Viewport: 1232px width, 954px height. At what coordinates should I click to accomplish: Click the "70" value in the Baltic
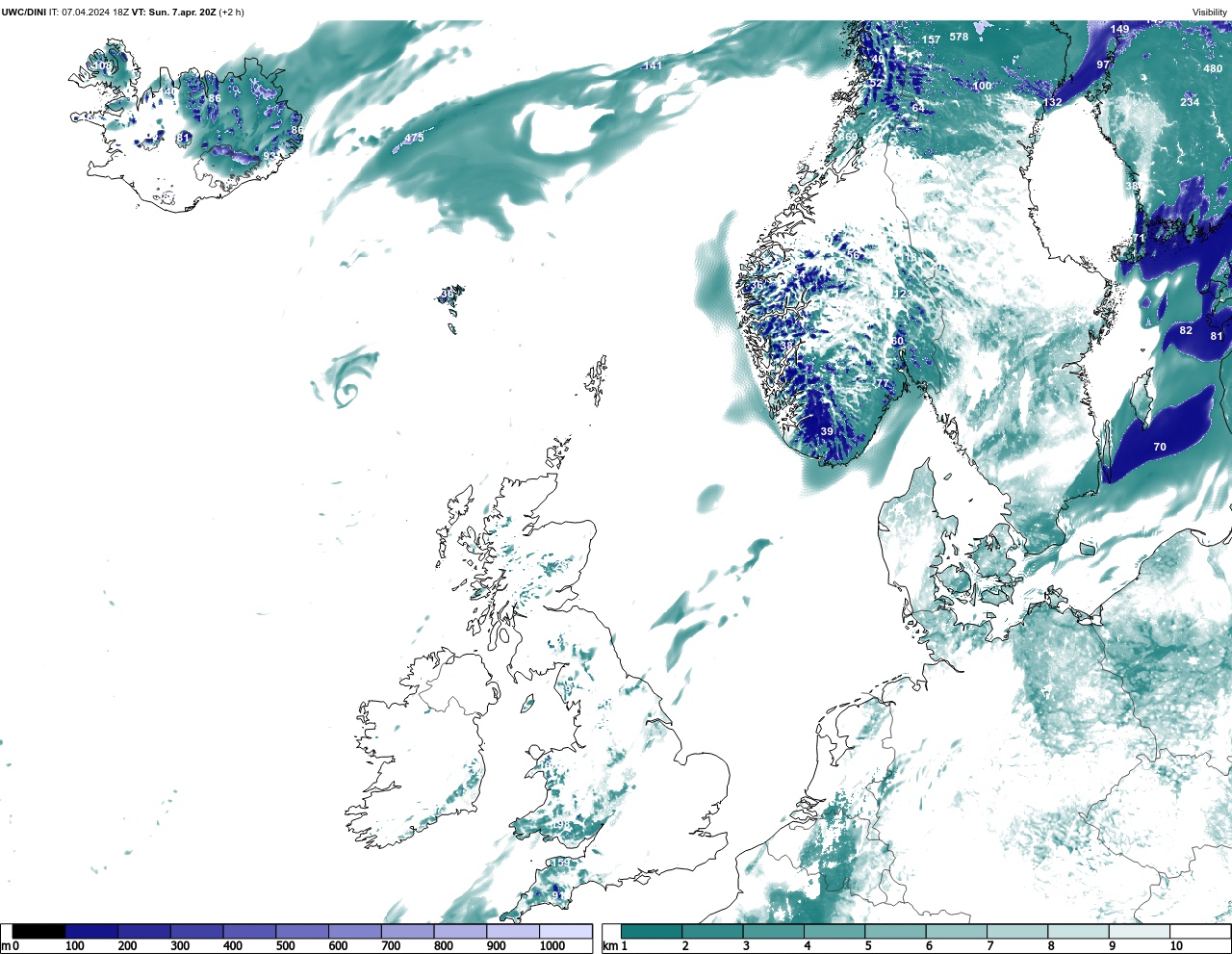point(1160,447)
